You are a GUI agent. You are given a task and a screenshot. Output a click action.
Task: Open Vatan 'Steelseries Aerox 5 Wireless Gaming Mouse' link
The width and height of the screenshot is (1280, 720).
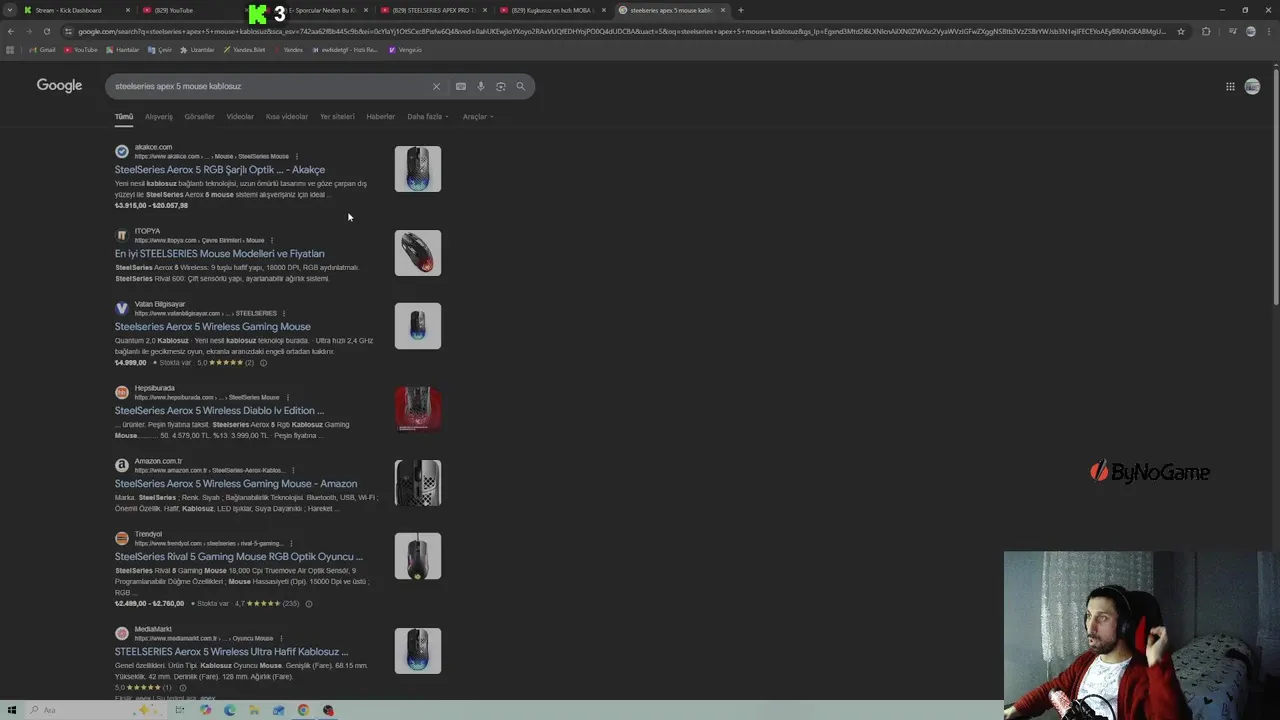[213, 327]
